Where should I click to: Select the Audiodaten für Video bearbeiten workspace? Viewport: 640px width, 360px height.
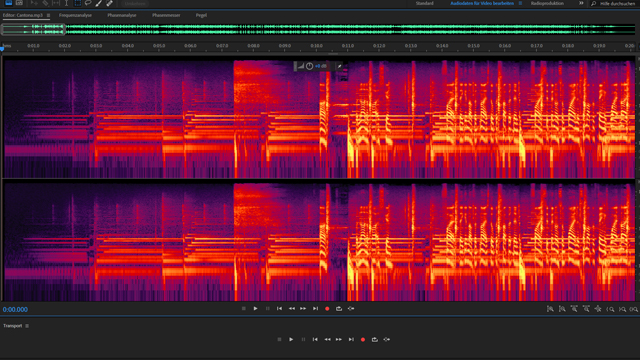[482, 3]
